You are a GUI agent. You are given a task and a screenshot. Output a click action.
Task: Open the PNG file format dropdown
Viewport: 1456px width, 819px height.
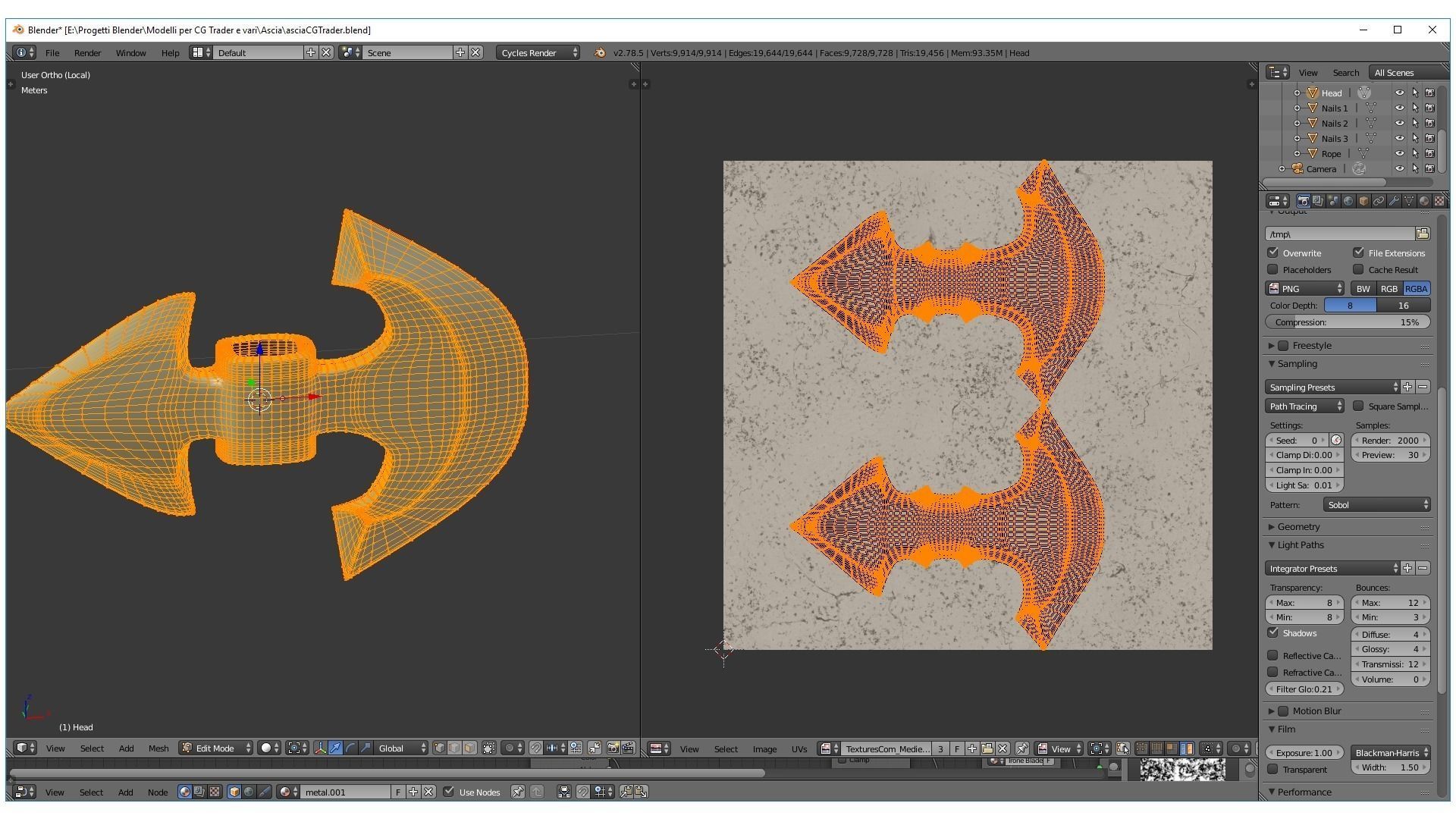(1304, 288)
